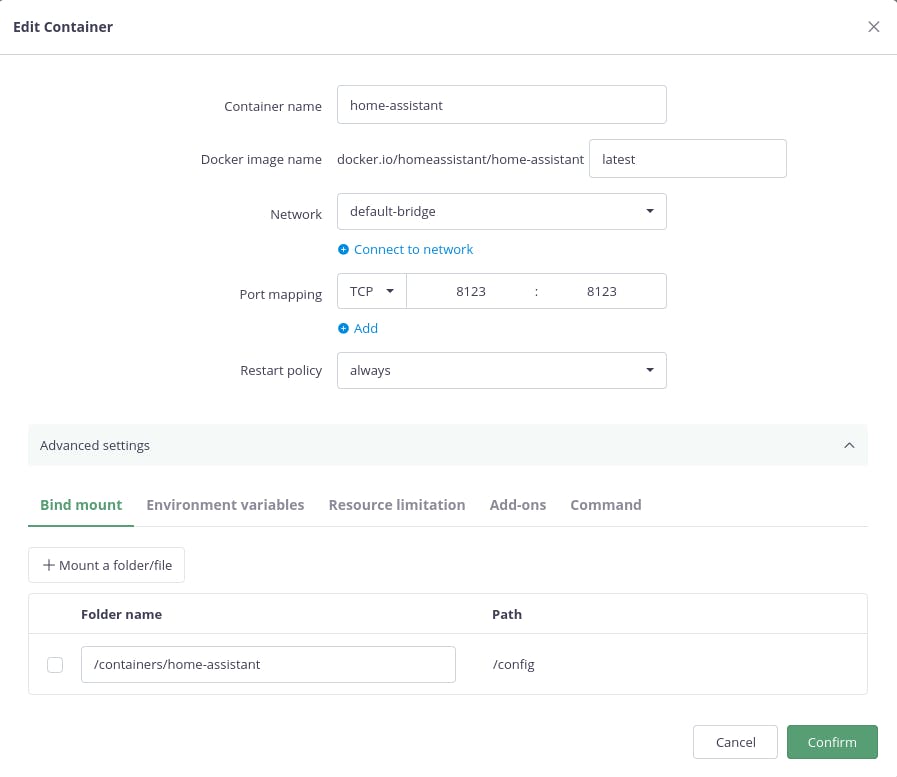Close the Edit Container dialog with X
This screenshot has width=897, height=777.
874,27
